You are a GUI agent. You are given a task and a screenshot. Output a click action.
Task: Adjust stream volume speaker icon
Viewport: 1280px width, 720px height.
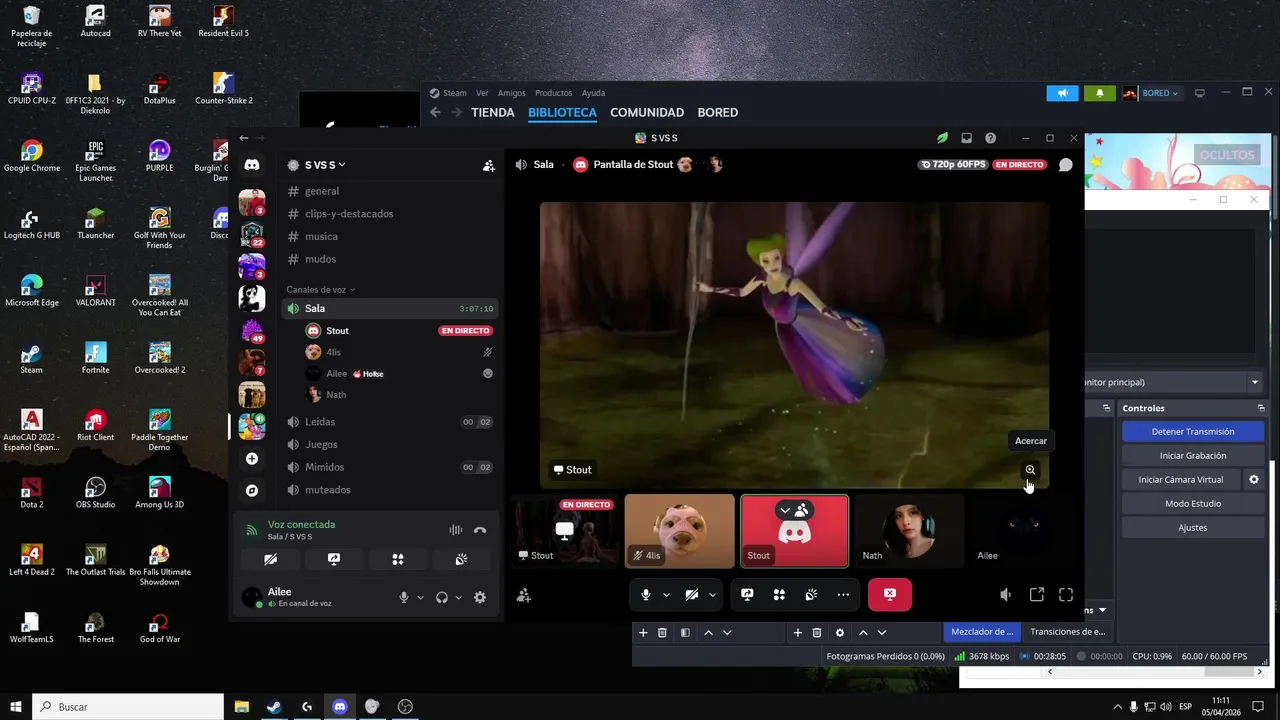(1006, 595)
